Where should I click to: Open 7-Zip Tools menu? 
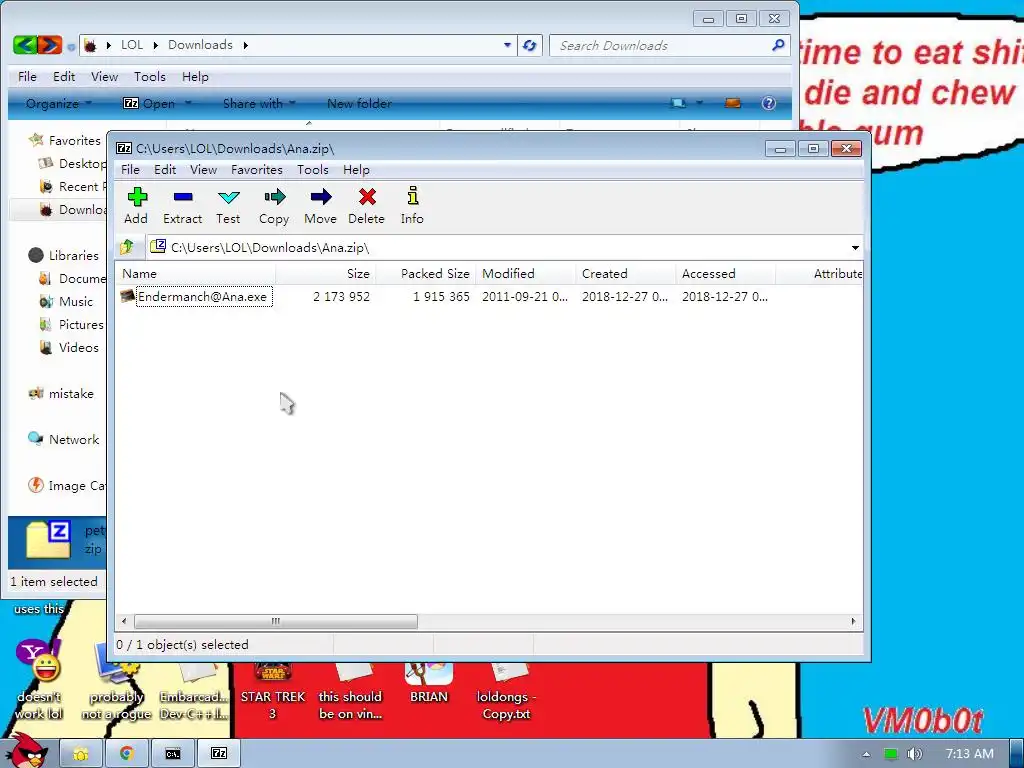tap(312, 170)
